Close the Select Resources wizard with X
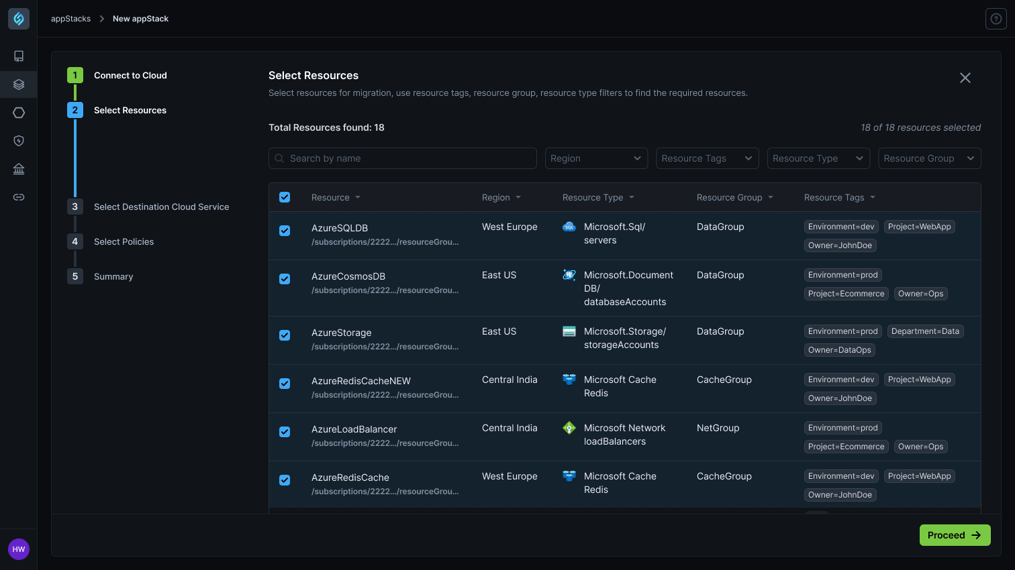The height and width of the screenshot is (570, 1015). point(965,78)
